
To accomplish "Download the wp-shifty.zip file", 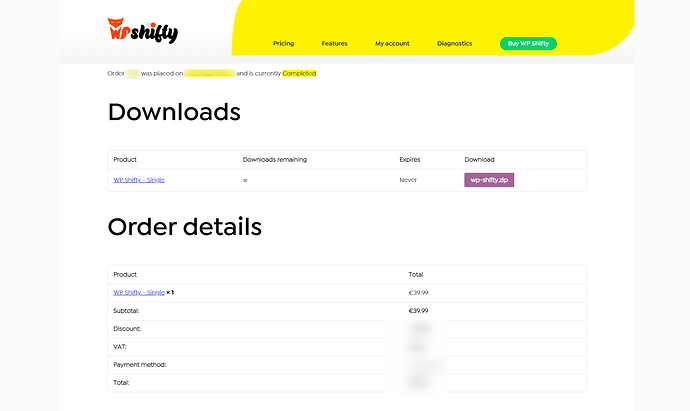I will pyautogui.click(x=489, y=180).
